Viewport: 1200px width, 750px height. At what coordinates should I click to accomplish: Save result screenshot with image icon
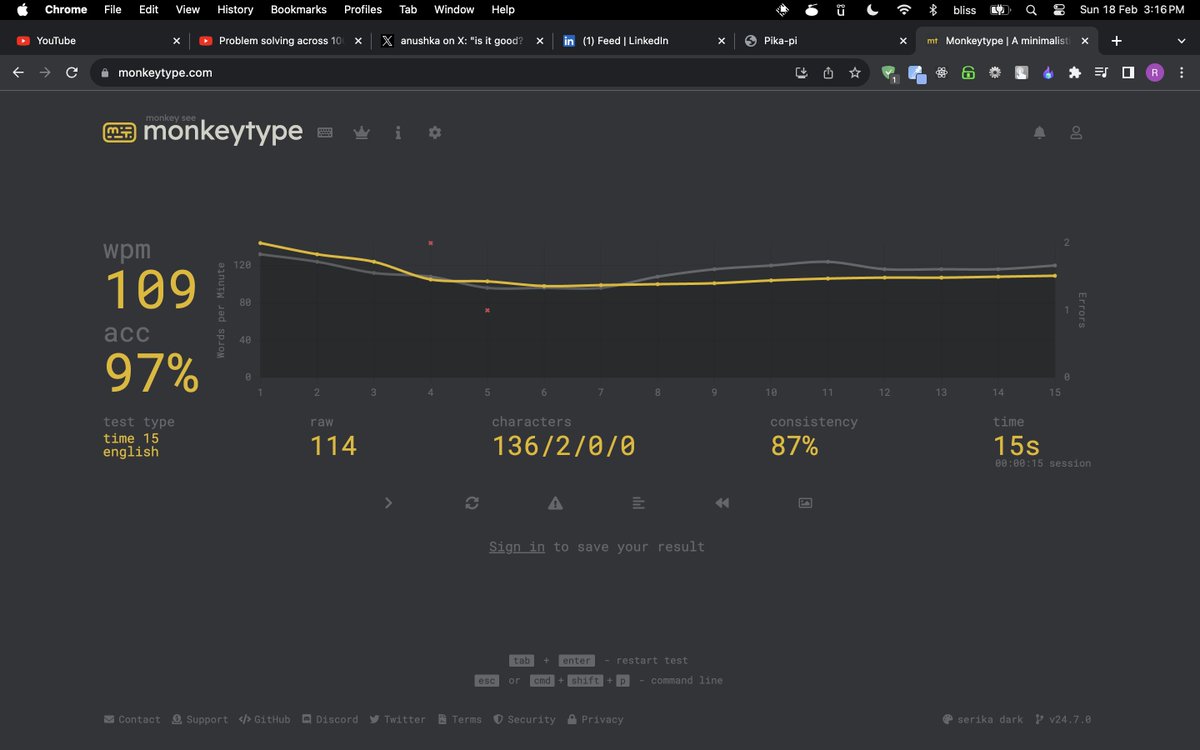[x=805, y=503]
